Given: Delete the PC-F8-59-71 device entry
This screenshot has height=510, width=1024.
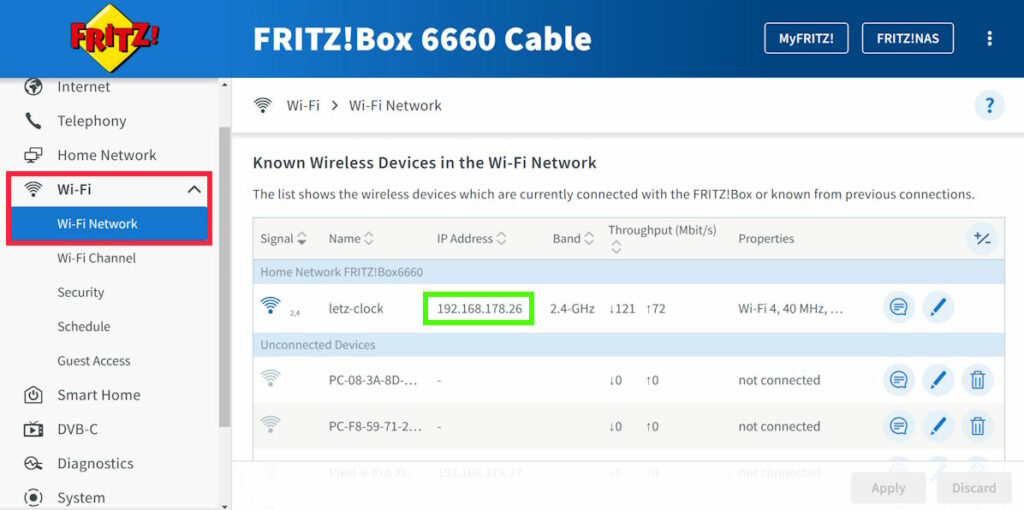Looking at the screenshot, I should [x=977, y=426].
